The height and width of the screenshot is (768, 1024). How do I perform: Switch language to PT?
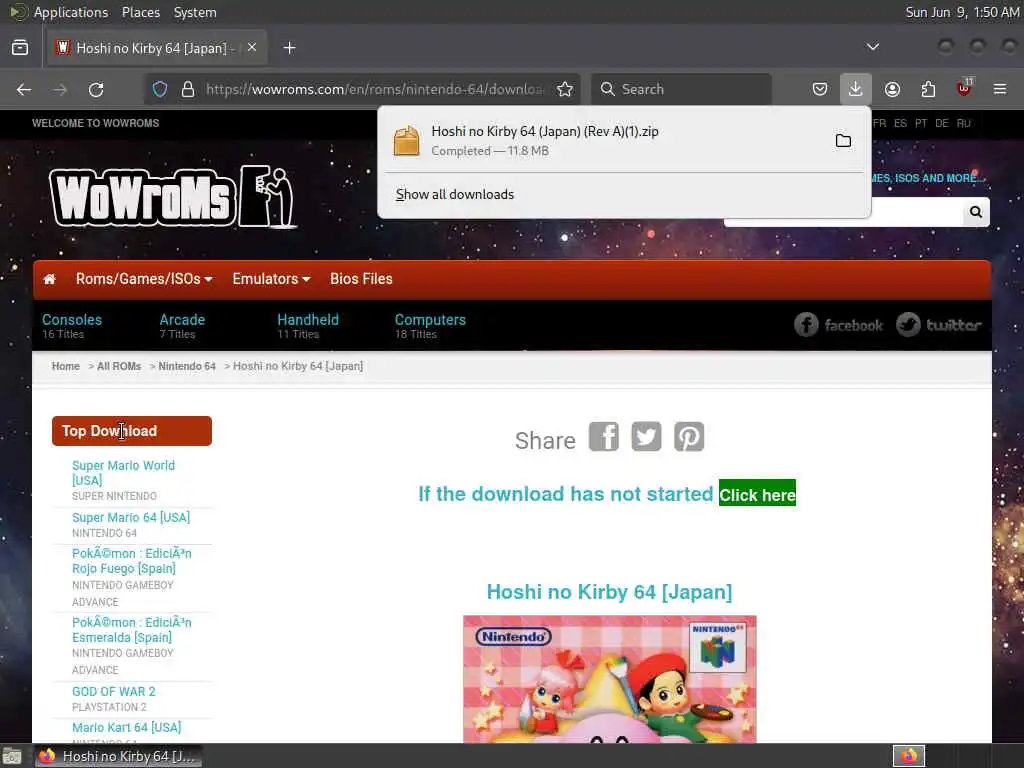921,123
